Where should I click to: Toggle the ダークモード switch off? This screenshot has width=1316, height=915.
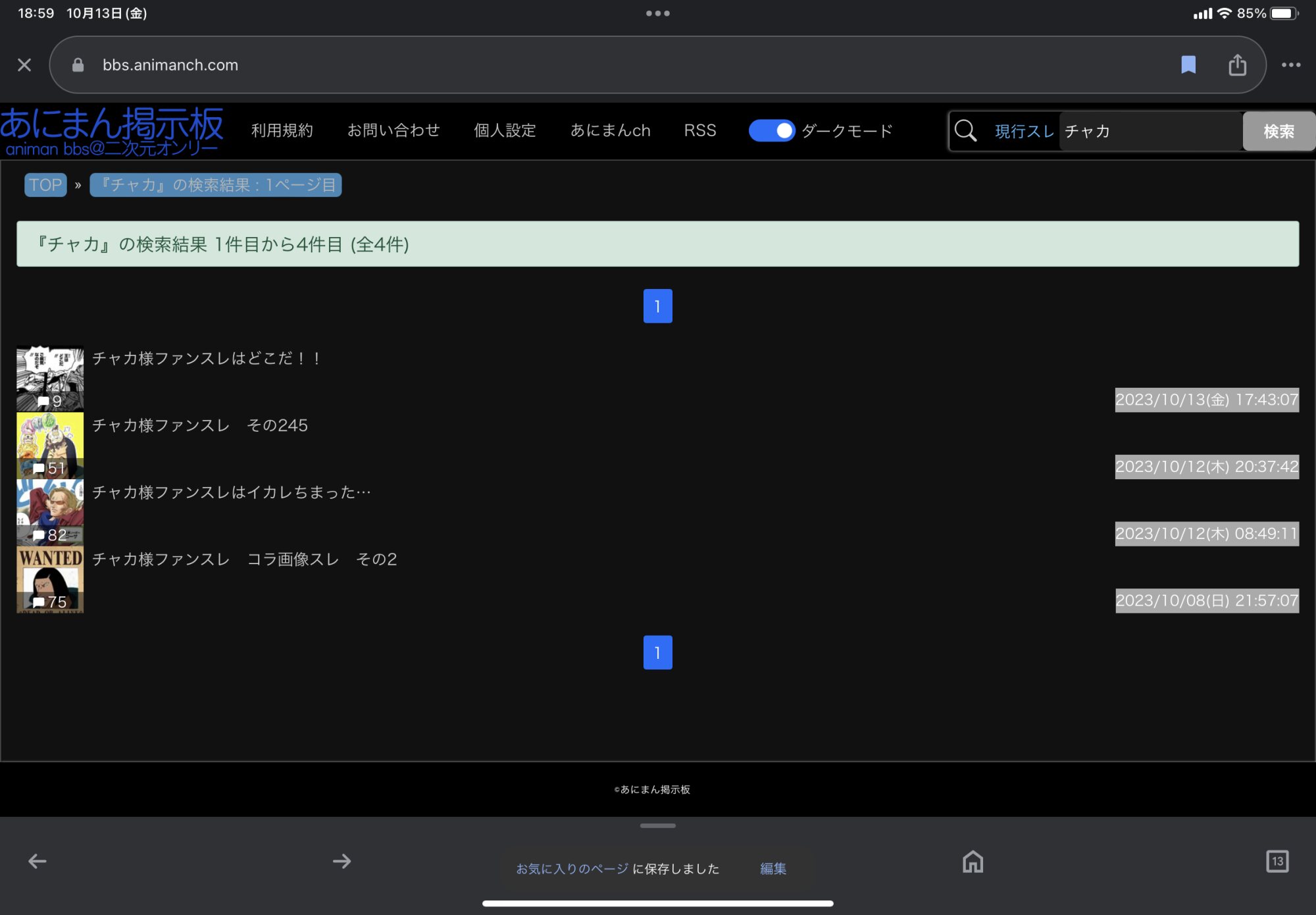coord(772,130)
